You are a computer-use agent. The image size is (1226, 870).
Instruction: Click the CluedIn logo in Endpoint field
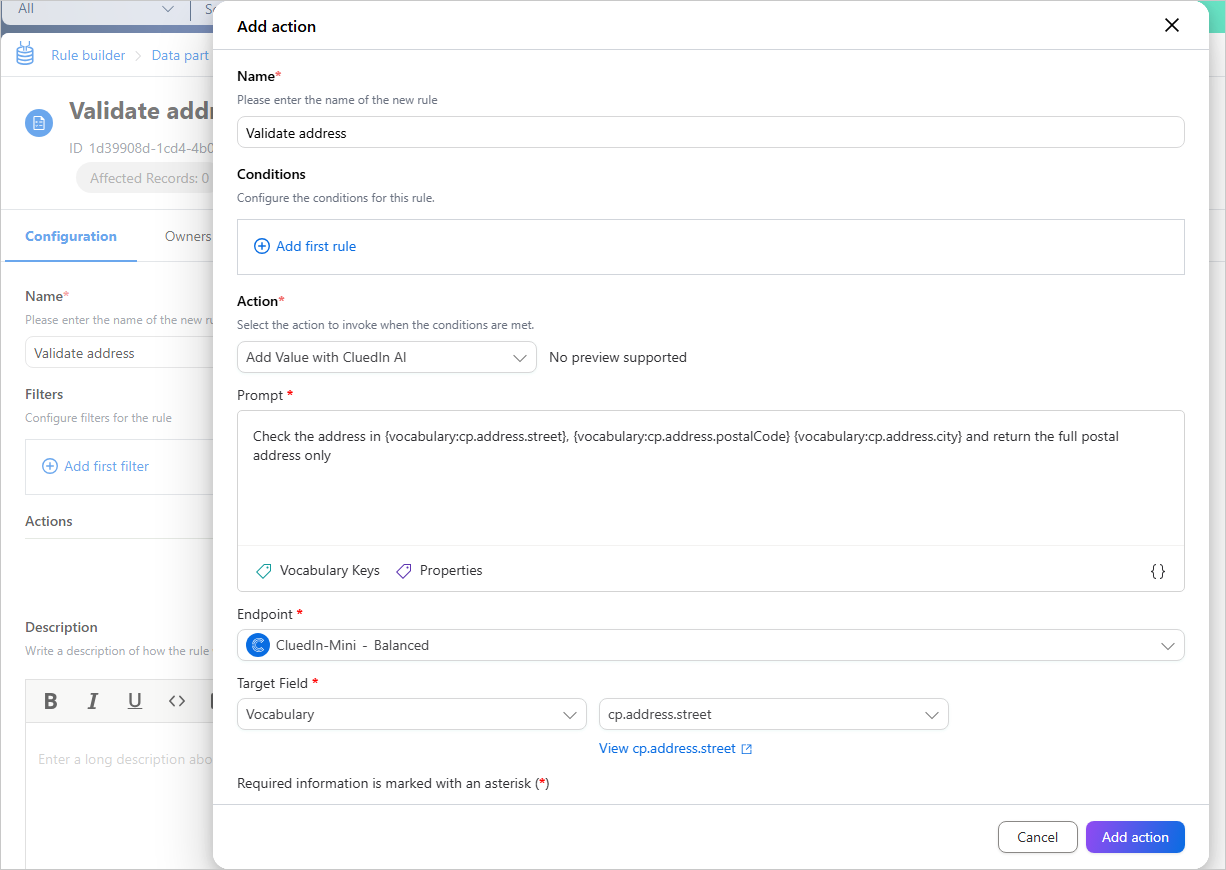click(x=258, y=645)
